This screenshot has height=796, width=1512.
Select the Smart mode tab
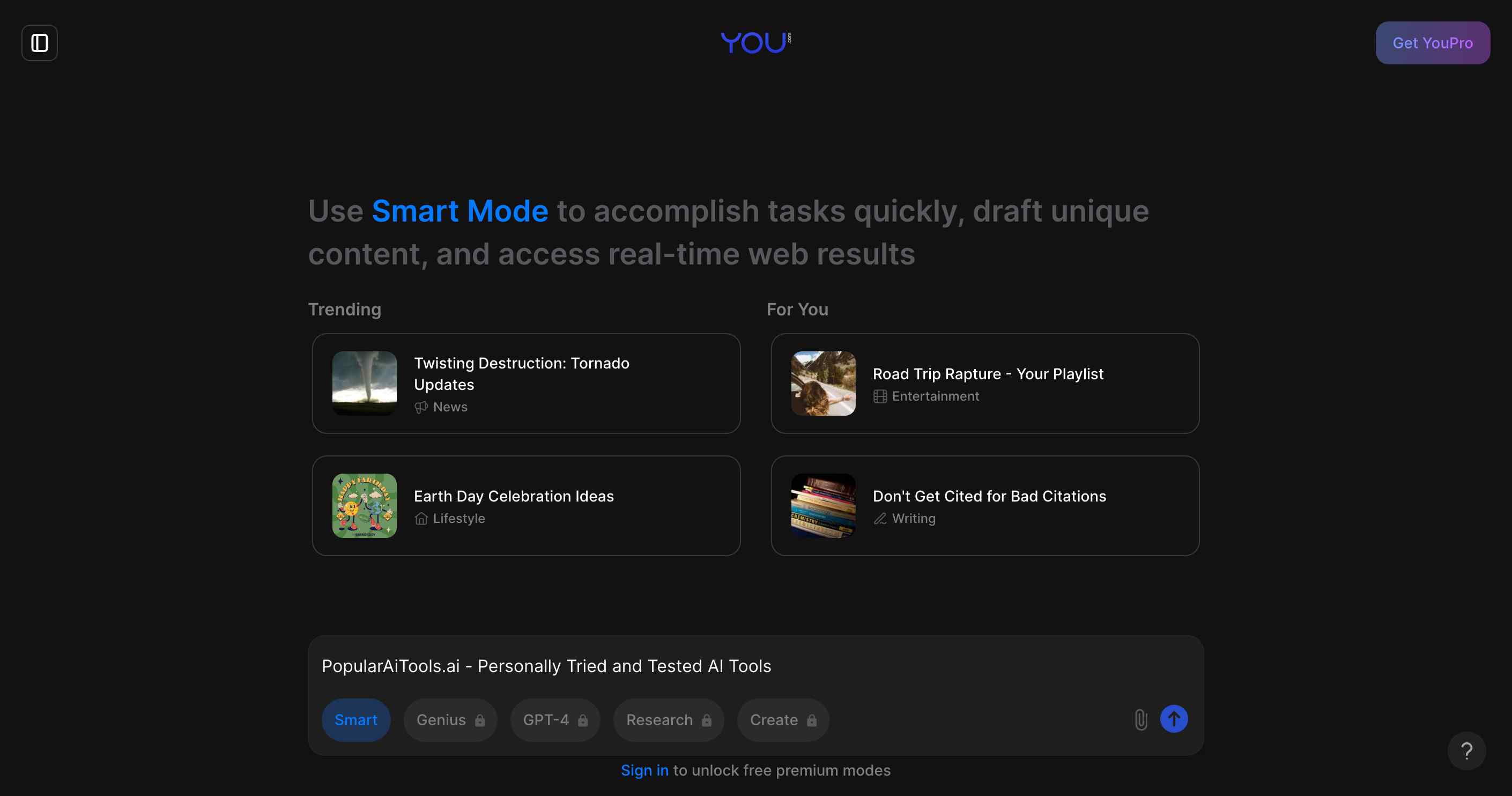355,720
